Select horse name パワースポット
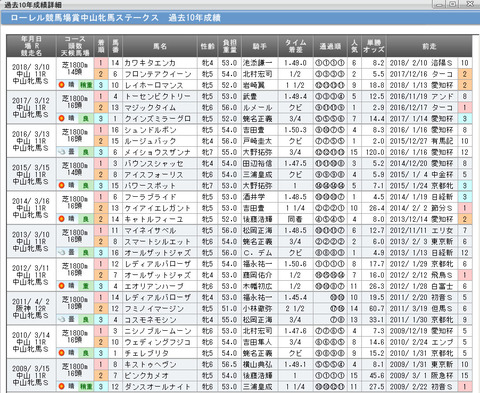 [150, 186]
